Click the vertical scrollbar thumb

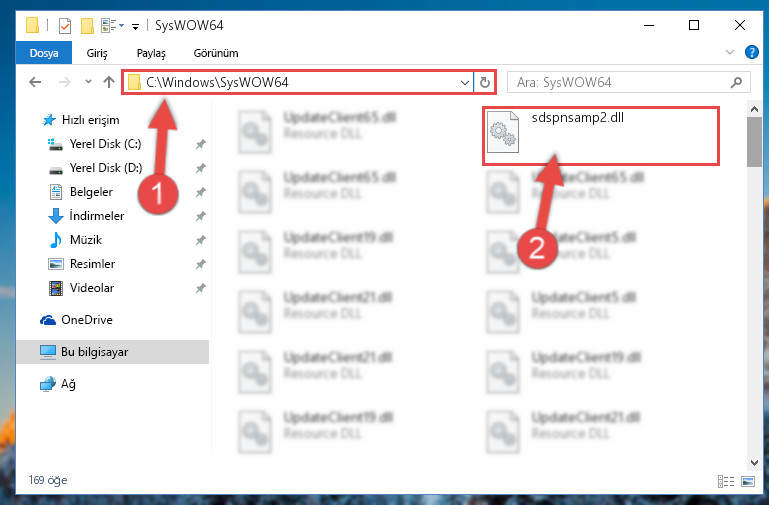point(754,142)
